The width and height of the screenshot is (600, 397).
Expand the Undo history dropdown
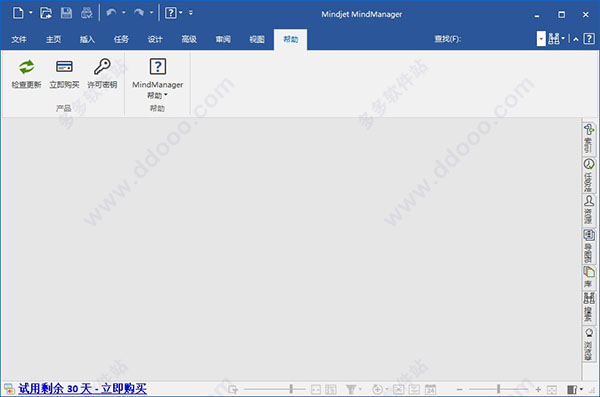click(124, 13)
